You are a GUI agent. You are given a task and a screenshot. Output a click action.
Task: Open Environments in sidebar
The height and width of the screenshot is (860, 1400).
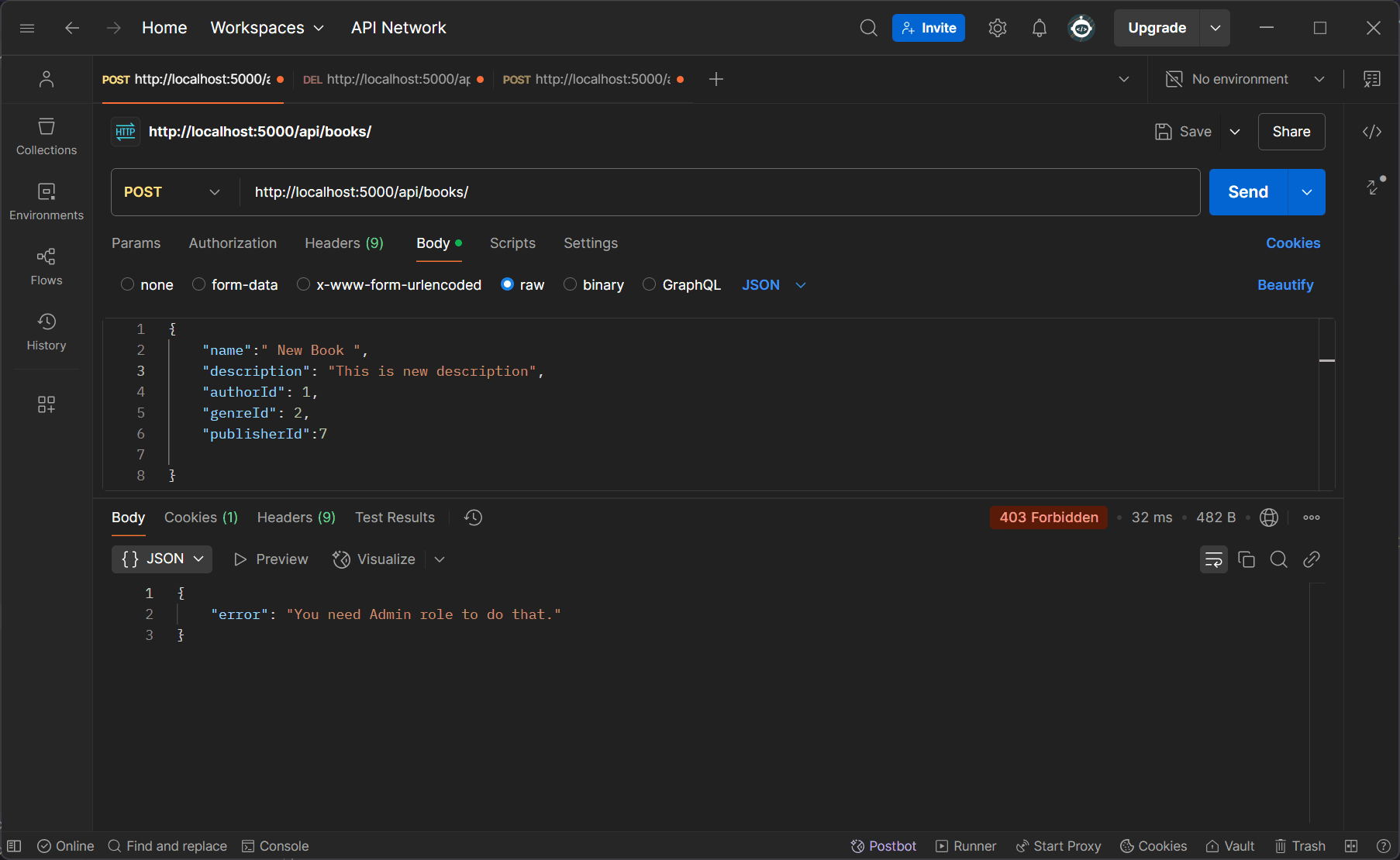(47, 201)
